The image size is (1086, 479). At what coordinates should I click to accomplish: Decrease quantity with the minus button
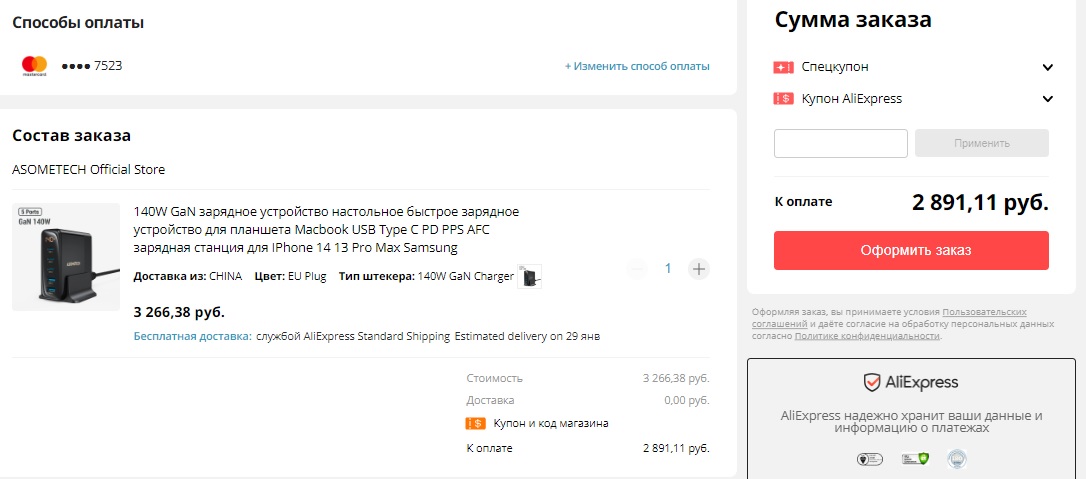637,268
